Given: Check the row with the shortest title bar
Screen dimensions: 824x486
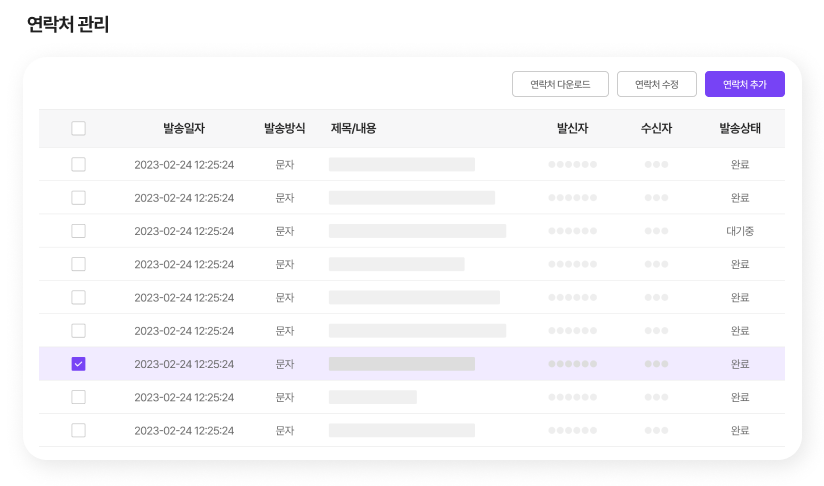Looking at the screenshot, I should pyautogui.click(x=79, y=397).
